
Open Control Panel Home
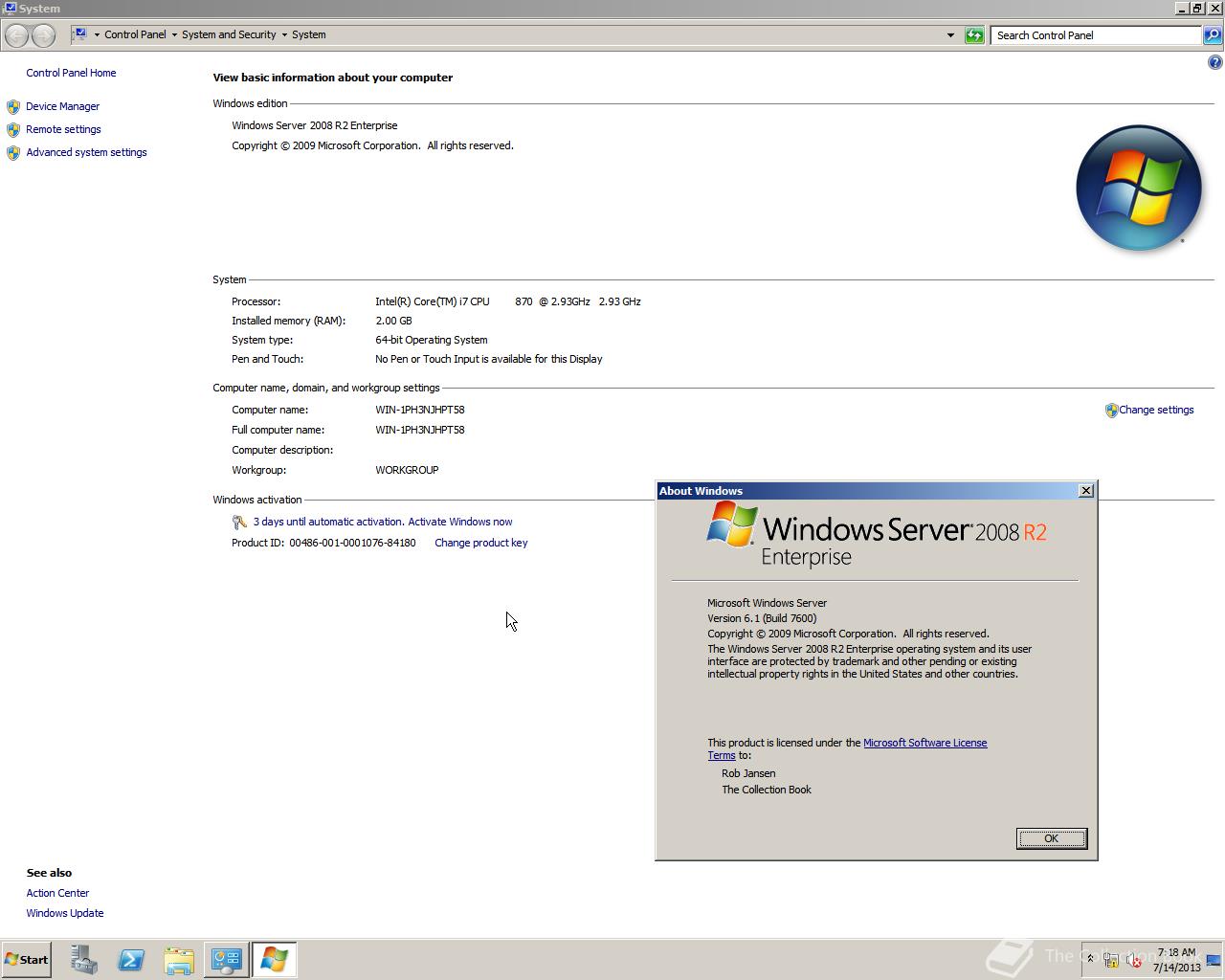click(x=71, y=73)
